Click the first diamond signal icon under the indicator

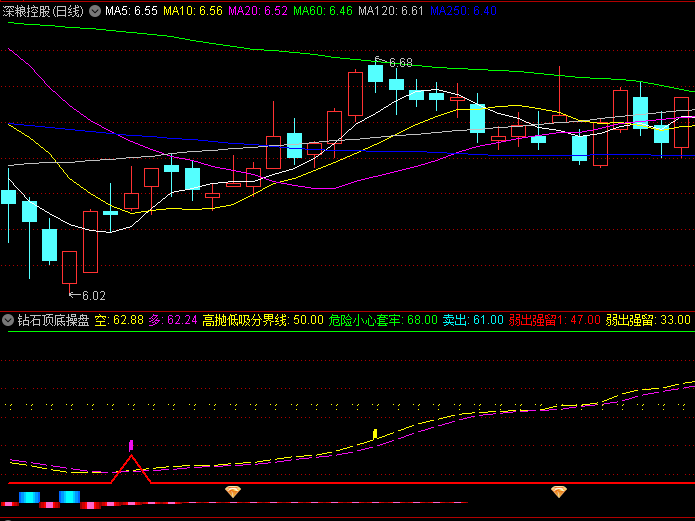coord(233,491)
